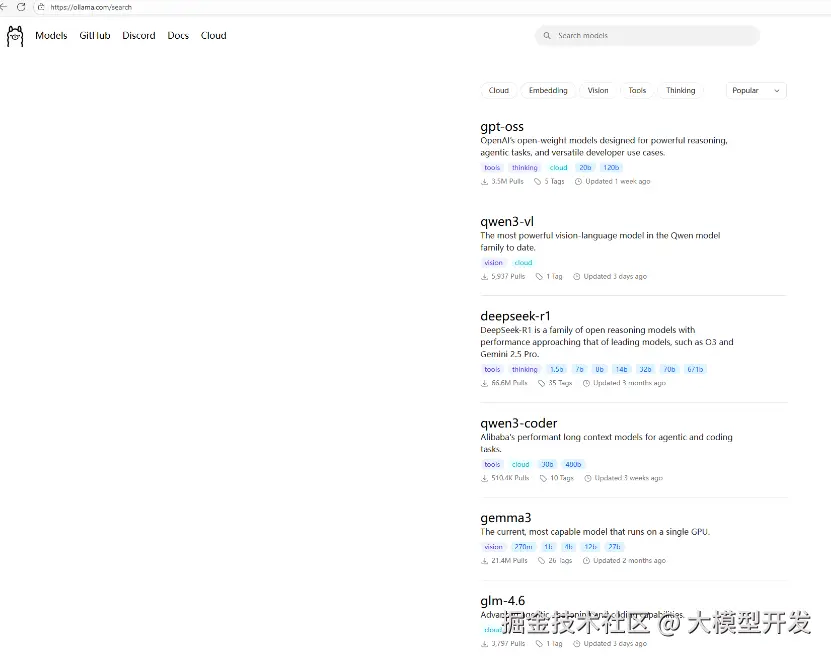
Task: Click the deepseek-r1 tags icon
Action: point(541,383)
